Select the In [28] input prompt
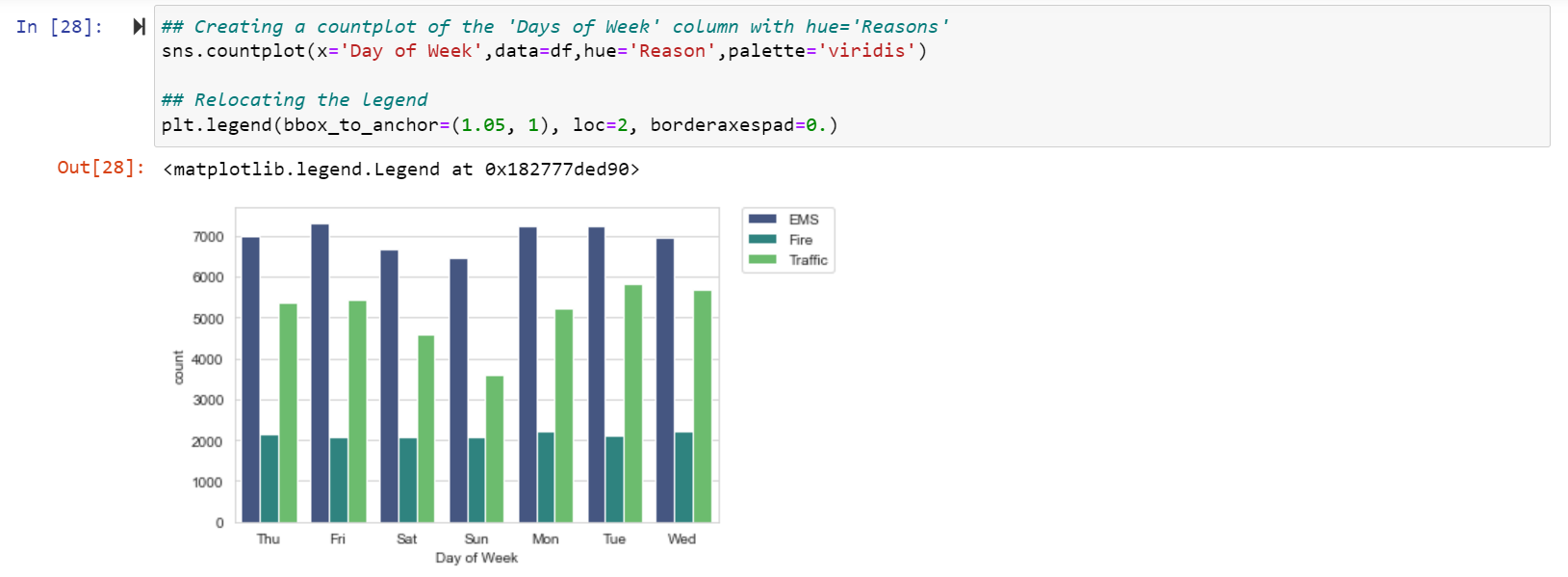This screenshot has width=1568, height=577. [59, 27]
